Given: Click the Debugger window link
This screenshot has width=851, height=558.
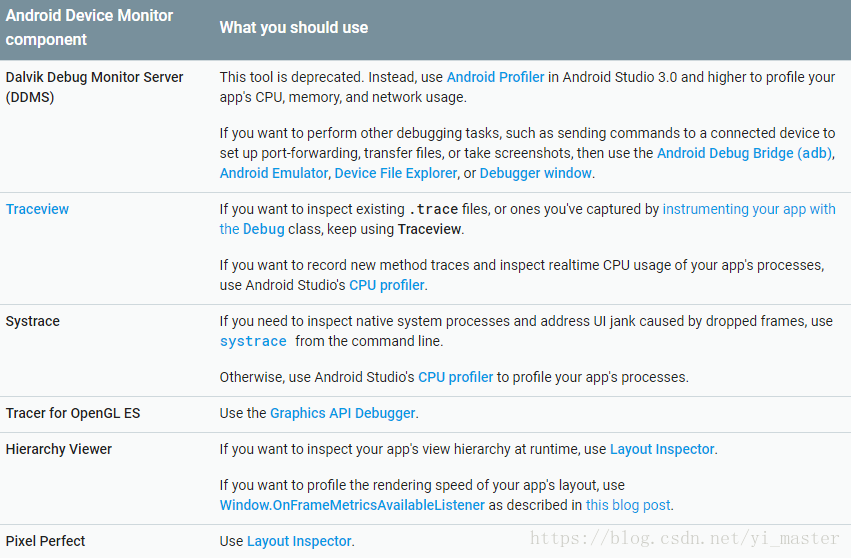Looking at the screenshot, I should point(535,173).
